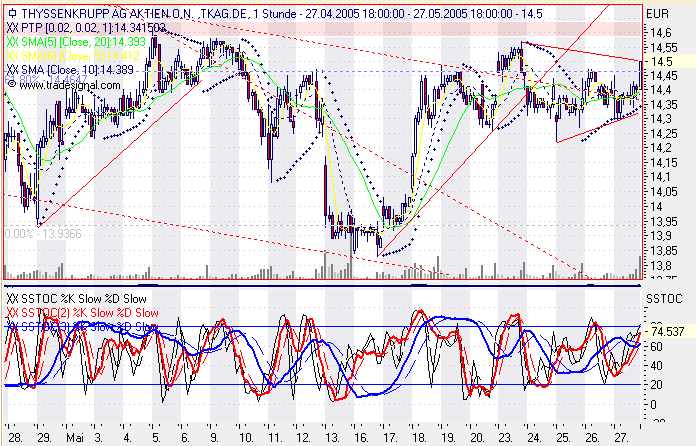696x446 pixels.
Task: Select the black XX SSTOC %K Slow %D Slow legend
Action: pos(76,299)
